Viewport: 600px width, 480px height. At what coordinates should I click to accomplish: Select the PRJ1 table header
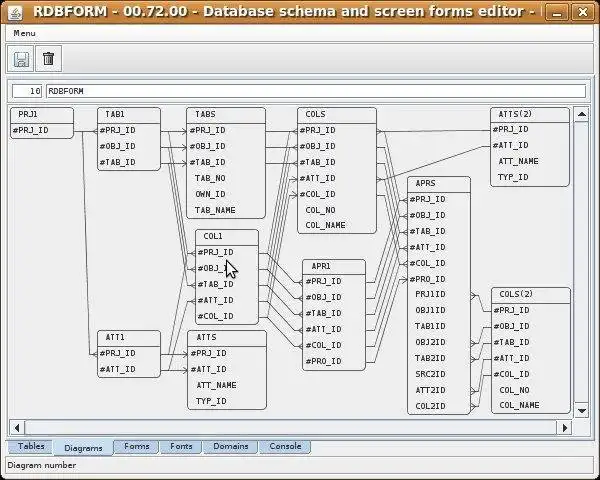tap(42, 114)
